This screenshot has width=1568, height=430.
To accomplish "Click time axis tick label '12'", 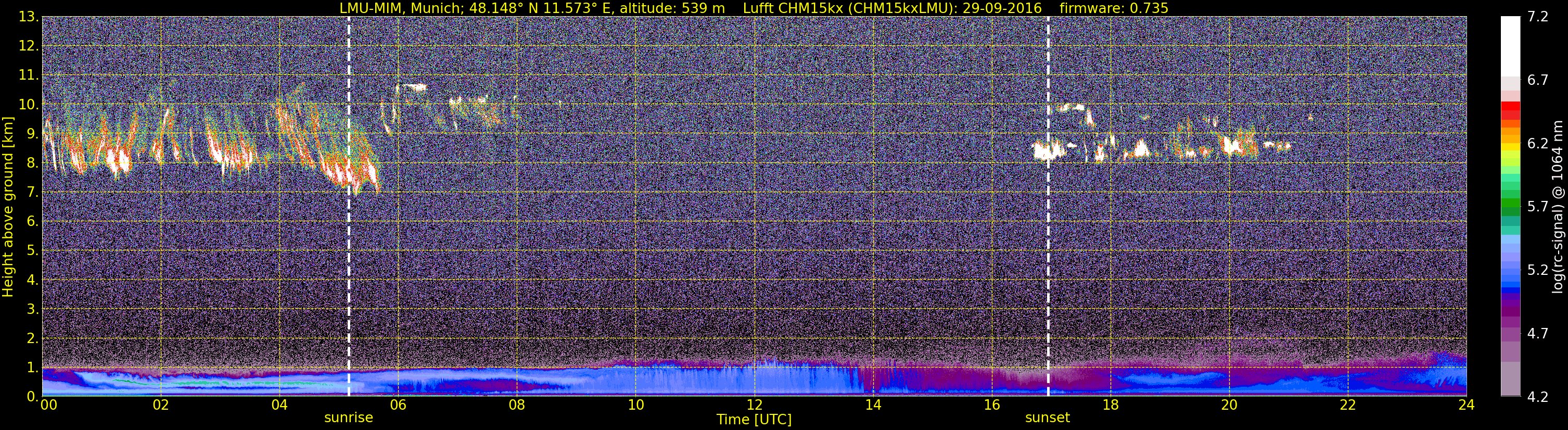I will pyautogui.click(x=754, y=405).
